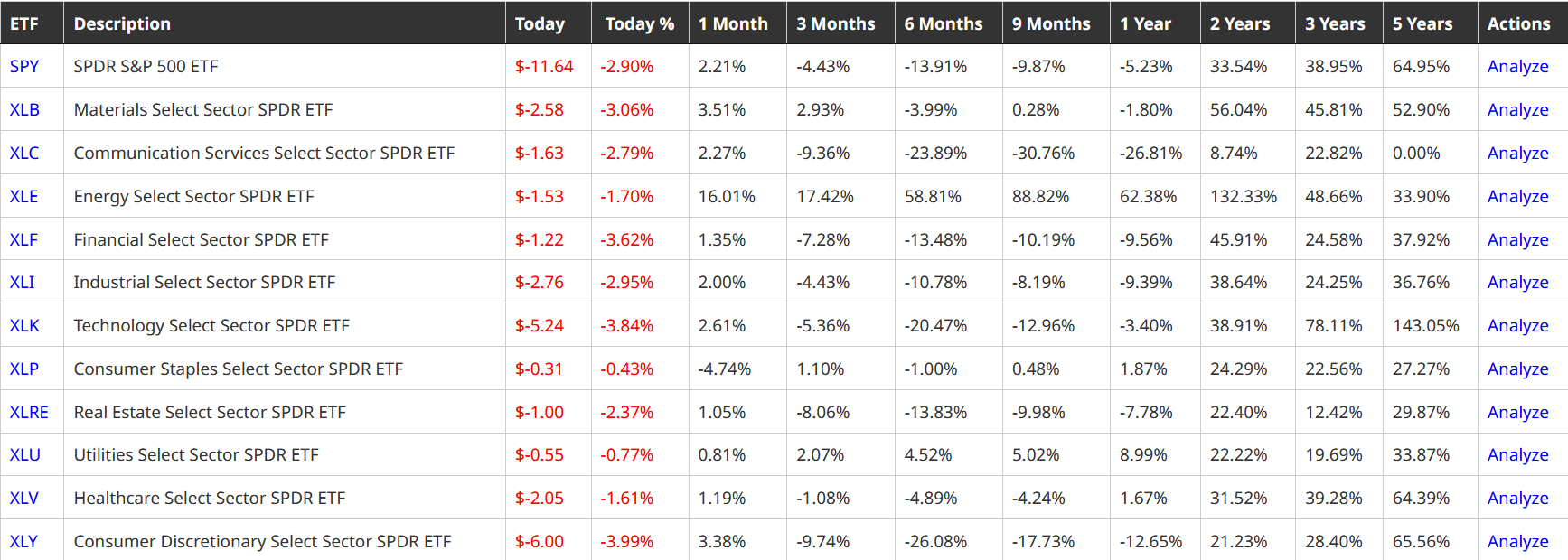
Task: Select the XLE ticker link
Action: point(23,197)
